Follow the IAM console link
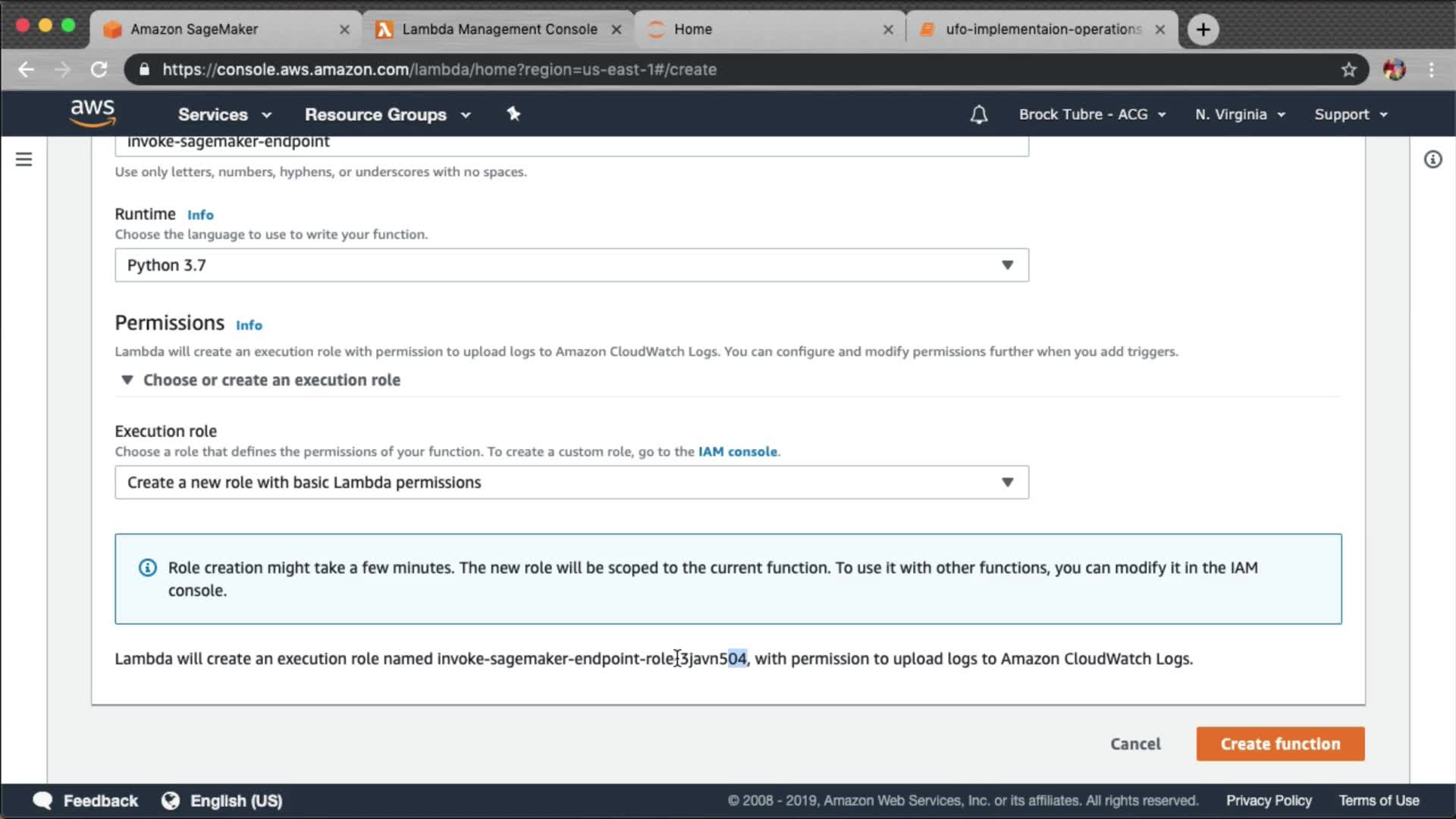 [x=737, y=452]
